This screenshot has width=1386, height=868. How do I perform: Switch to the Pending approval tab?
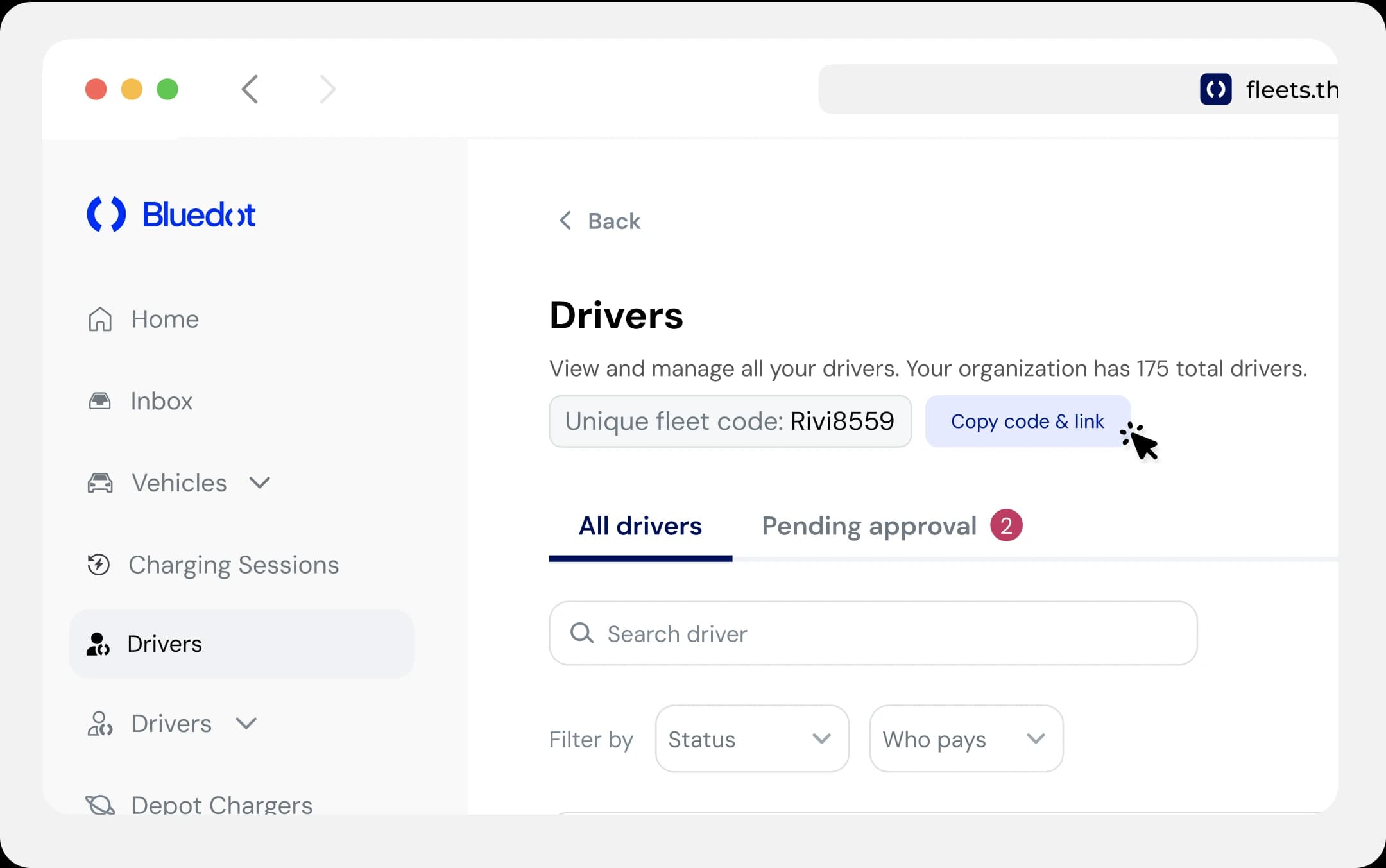[869, 526]
